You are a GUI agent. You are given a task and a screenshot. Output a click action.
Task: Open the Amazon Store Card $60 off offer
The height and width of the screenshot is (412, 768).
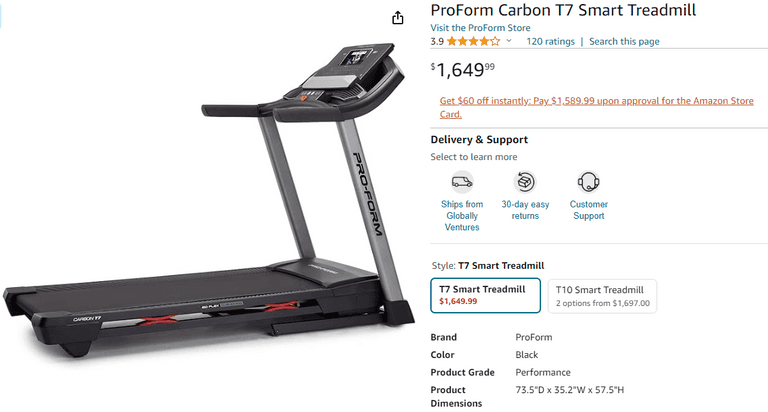pos(596,107)
